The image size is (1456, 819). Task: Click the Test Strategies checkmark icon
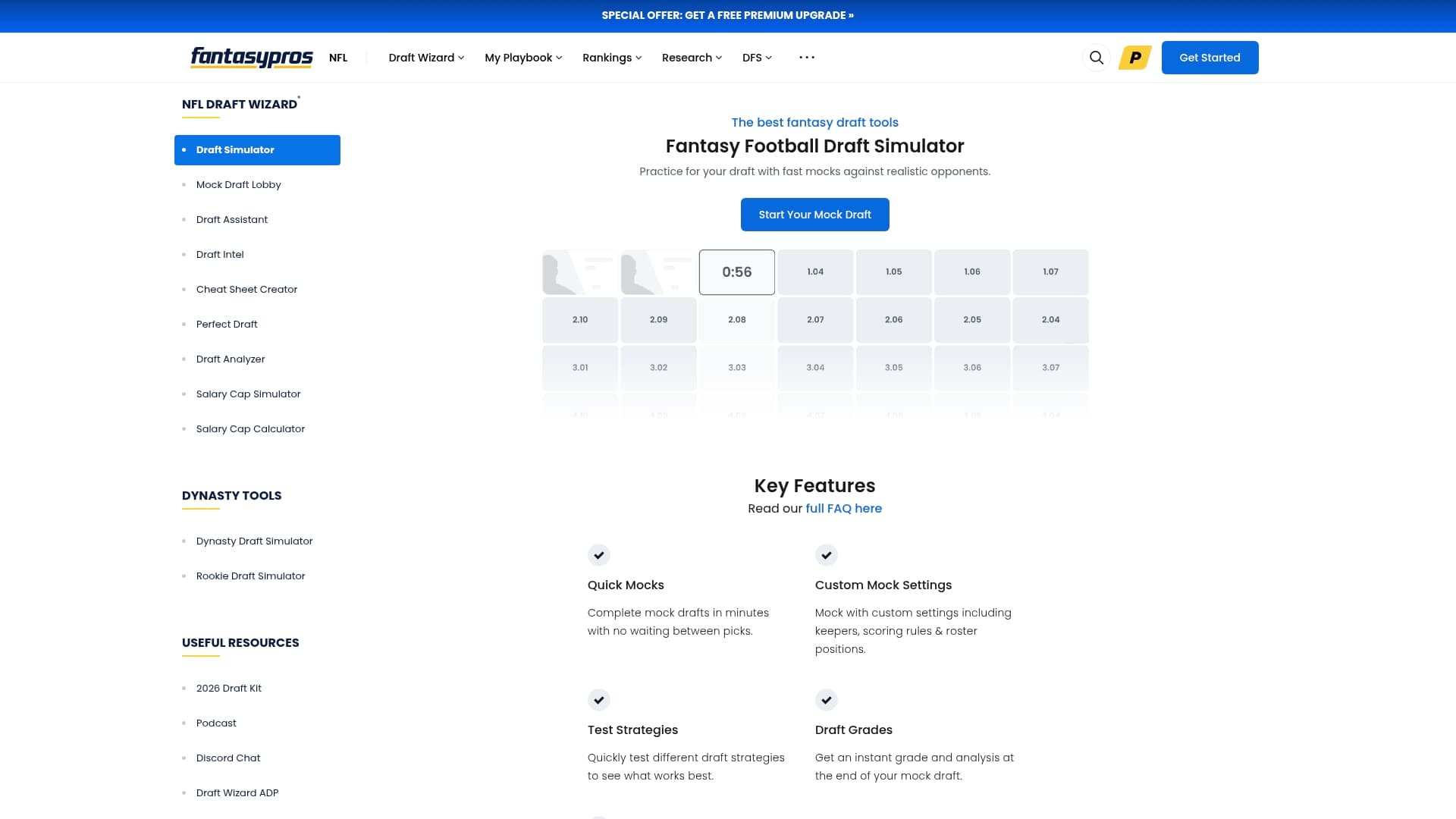tap(599, 700)
